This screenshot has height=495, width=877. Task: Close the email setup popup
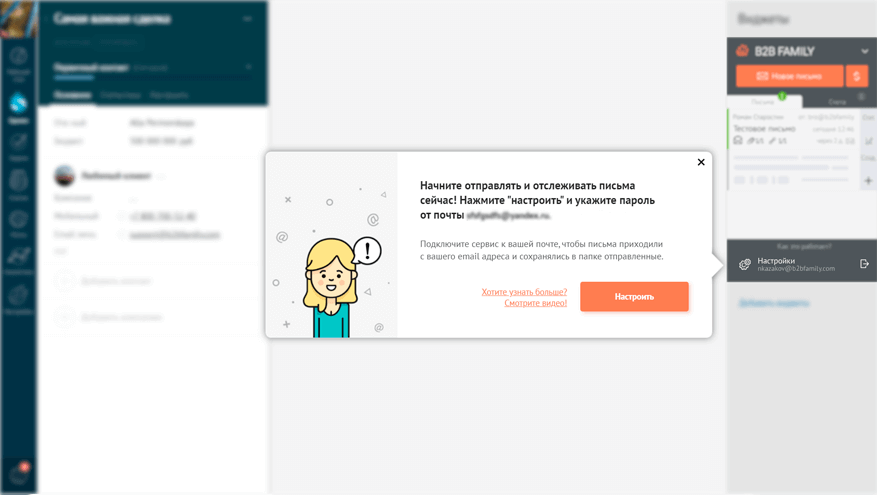[x=701, y=162]
